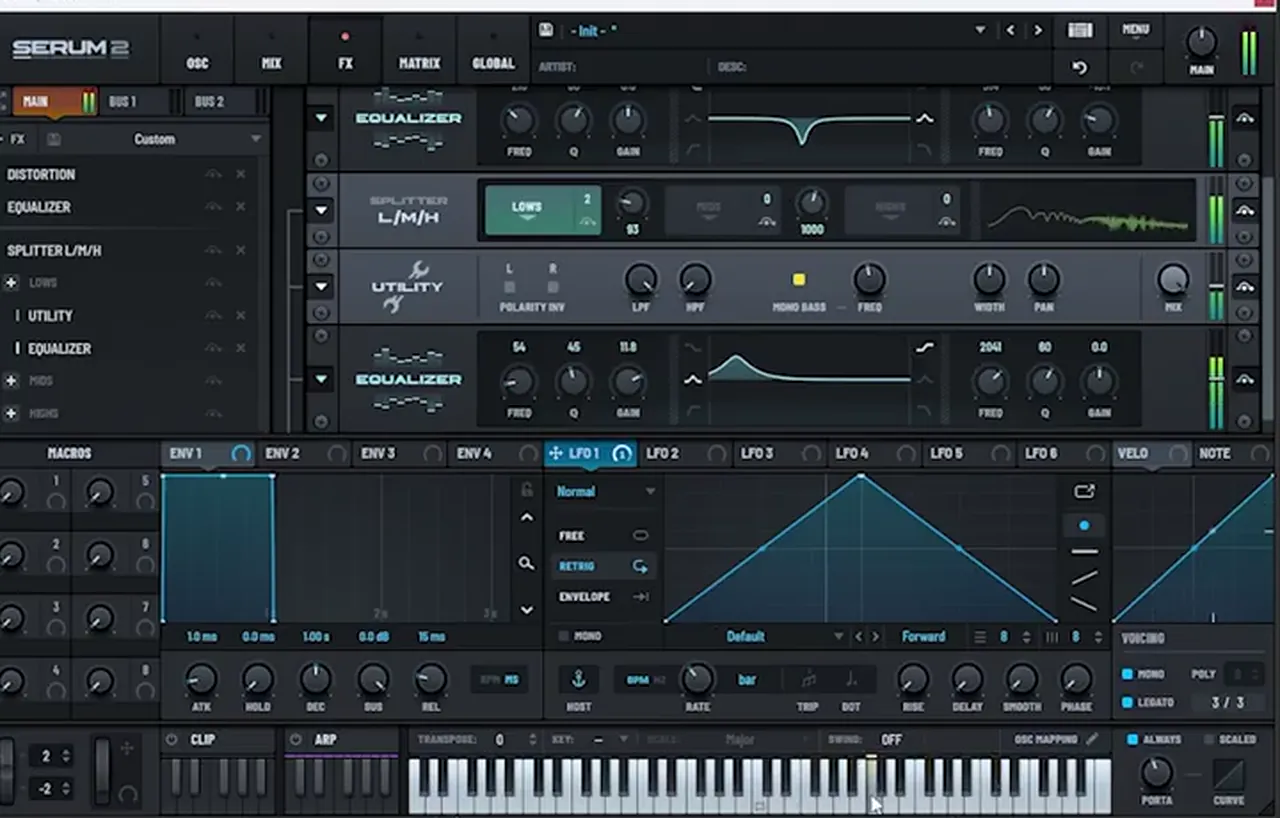Screen dimensions: 1280x818
Task: Click the dotted note Dot icon
Action: [x=851, y=680]
